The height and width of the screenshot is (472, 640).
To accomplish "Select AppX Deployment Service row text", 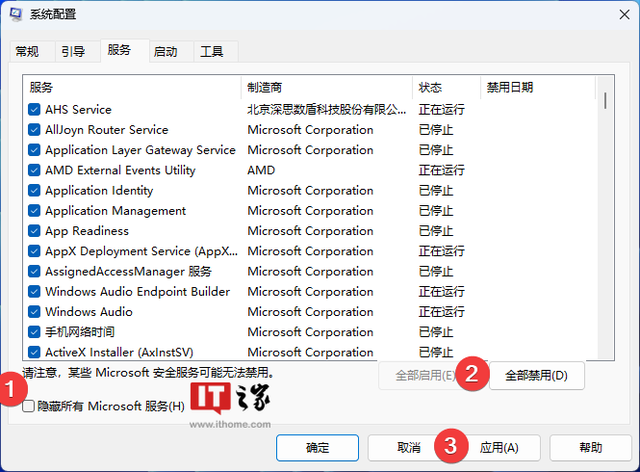I will point(141,251).
